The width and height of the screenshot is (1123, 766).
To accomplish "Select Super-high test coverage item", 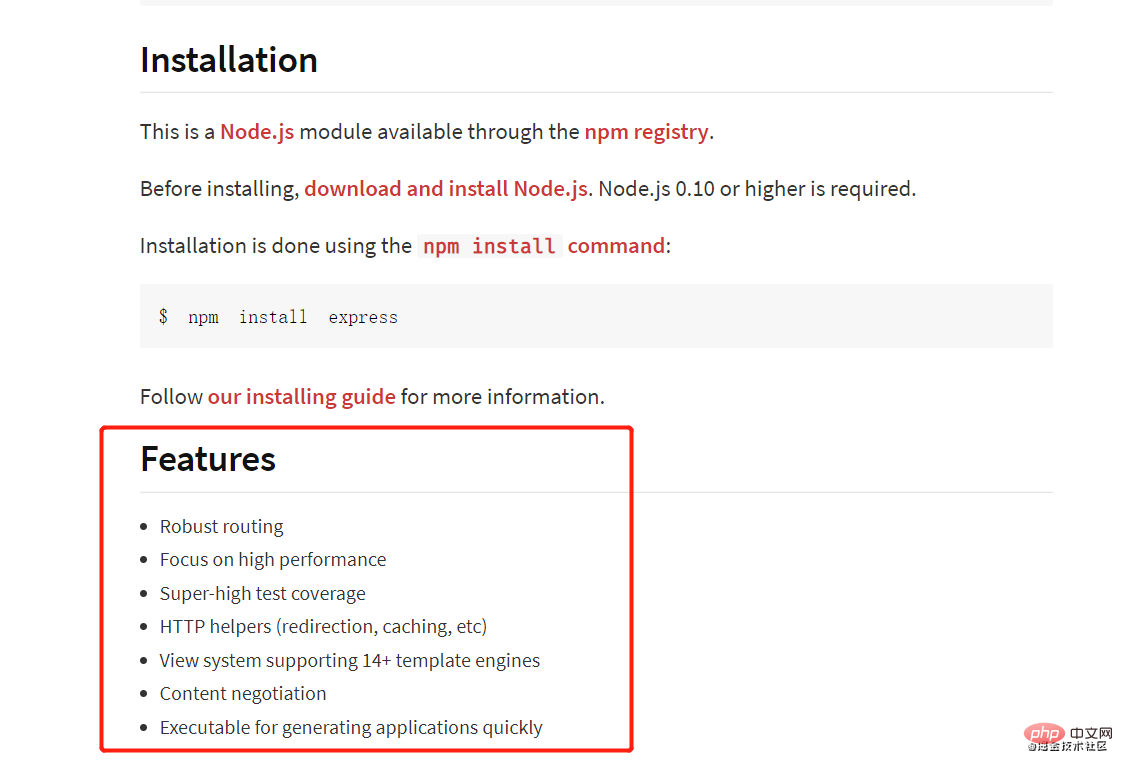I will (x=262, y=593).
